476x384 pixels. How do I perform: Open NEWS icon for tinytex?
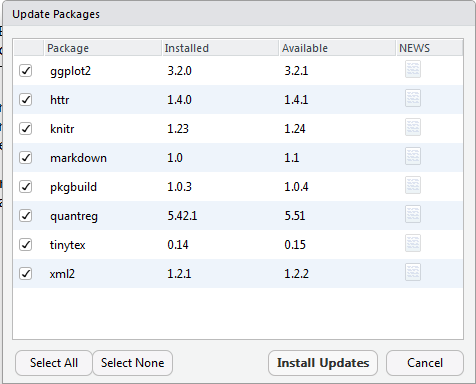[x=413, y=243]
